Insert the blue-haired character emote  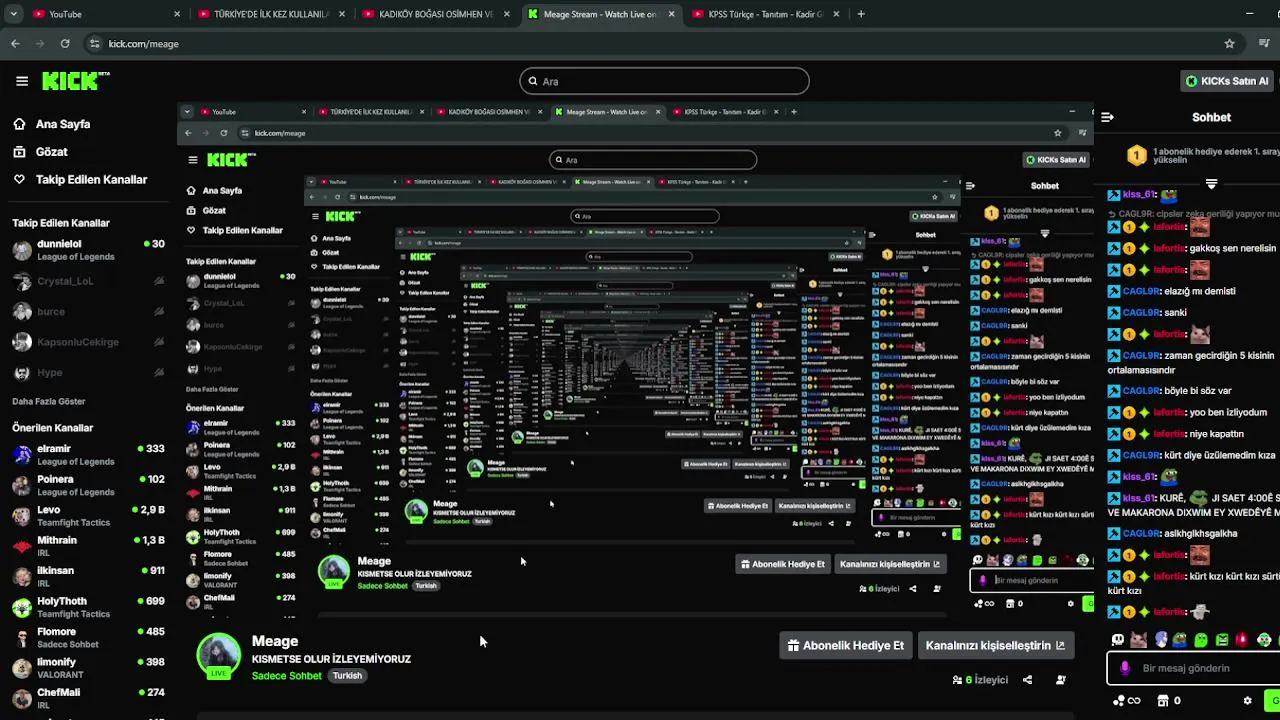pos(1160,640)
